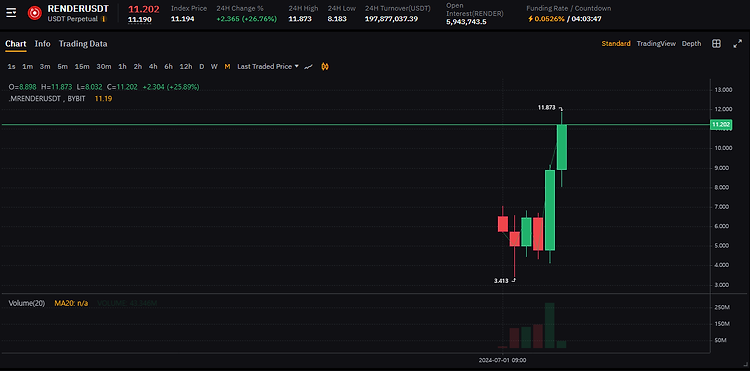Click the Funding Rate / Countdown label

pos(569,8)
